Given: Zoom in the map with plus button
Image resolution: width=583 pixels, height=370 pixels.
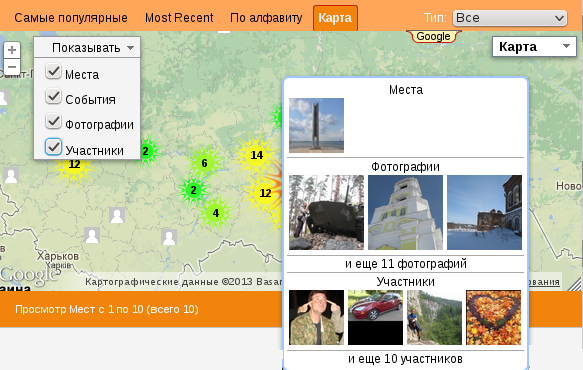Looking at the screenshot, I should pyautogui.click(x=12, y=50).
